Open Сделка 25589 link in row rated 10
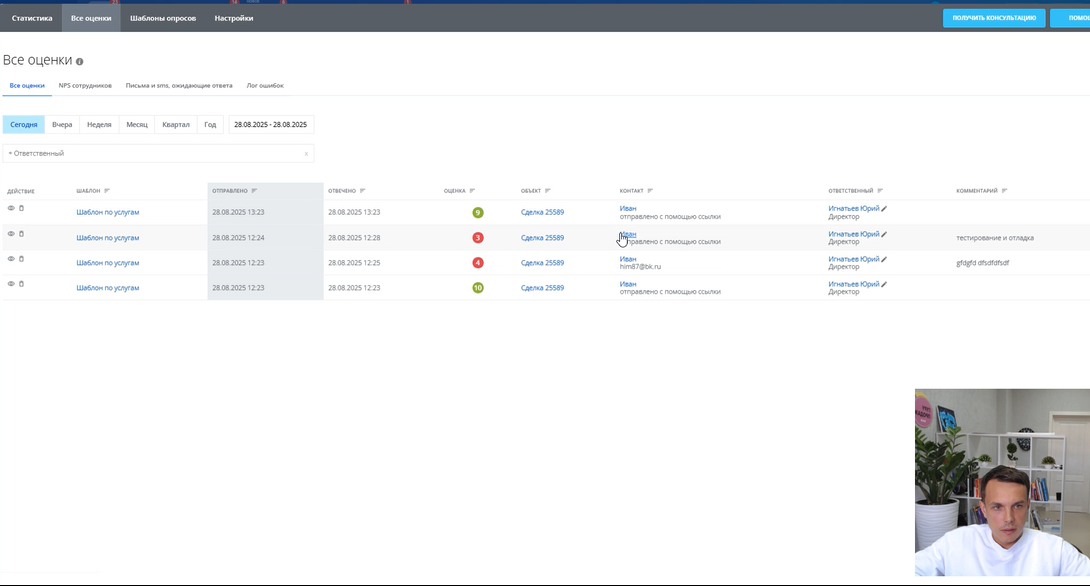1090x586 pixels. 542,288
